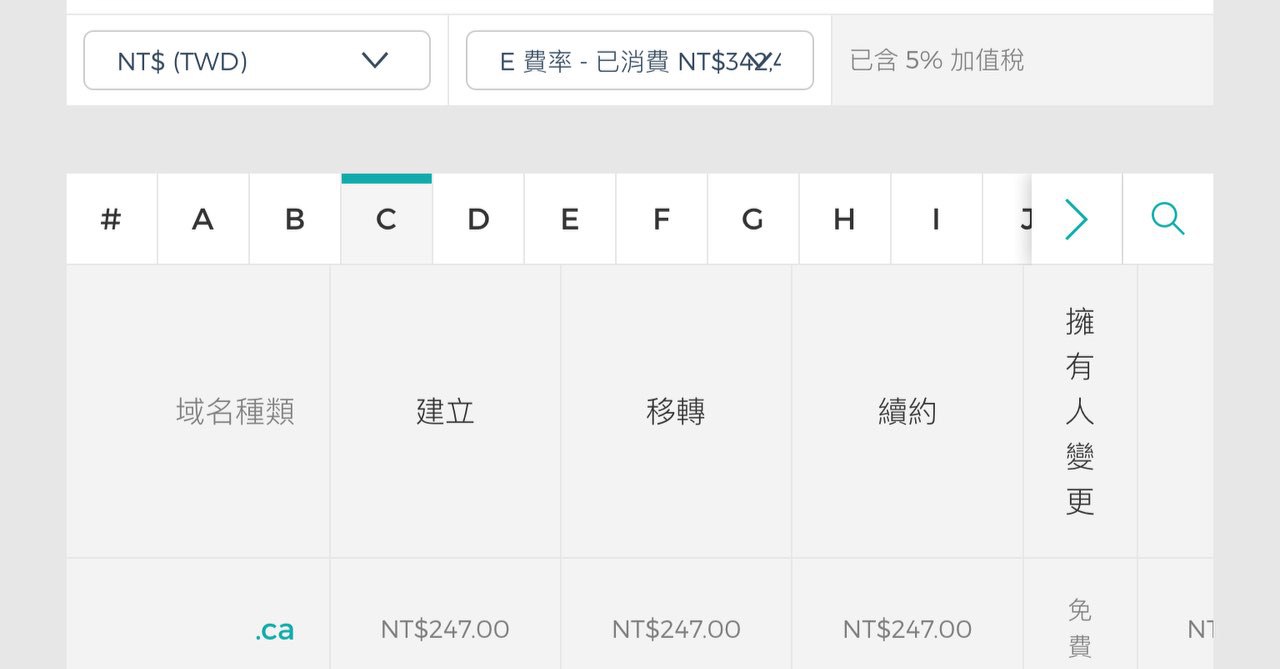Open the .ca domain link
1280x669 pixels.
[x=274, y=630]
